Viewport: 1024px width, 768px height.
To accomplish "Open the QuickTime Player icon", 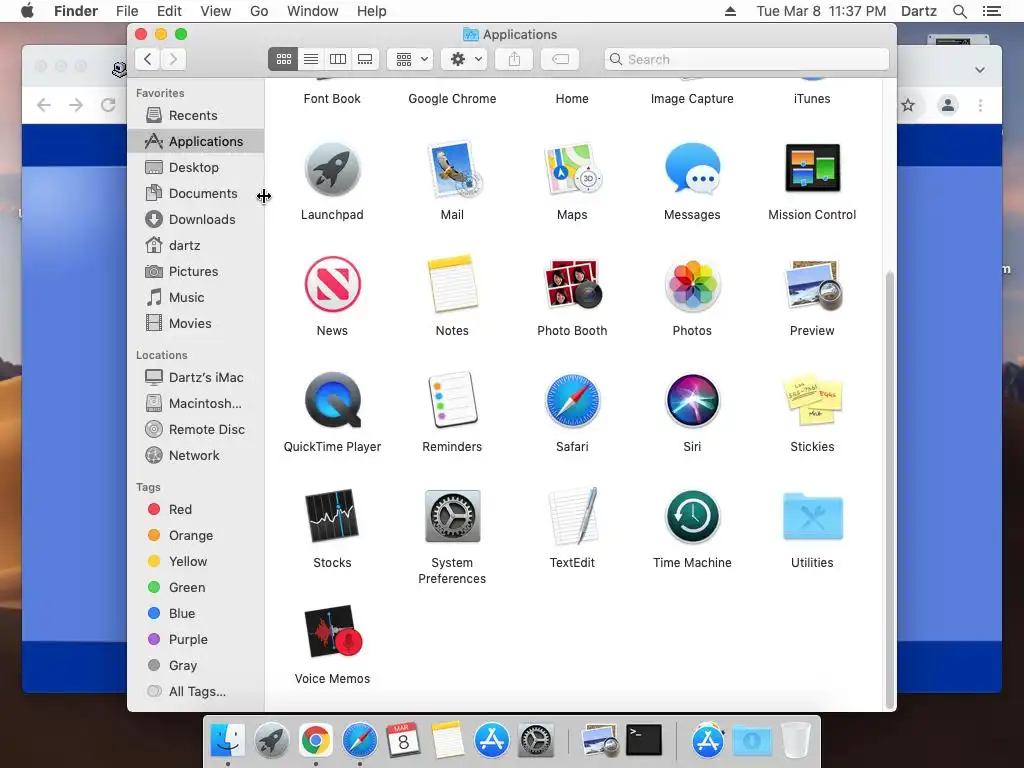I will tap(332, 400).
